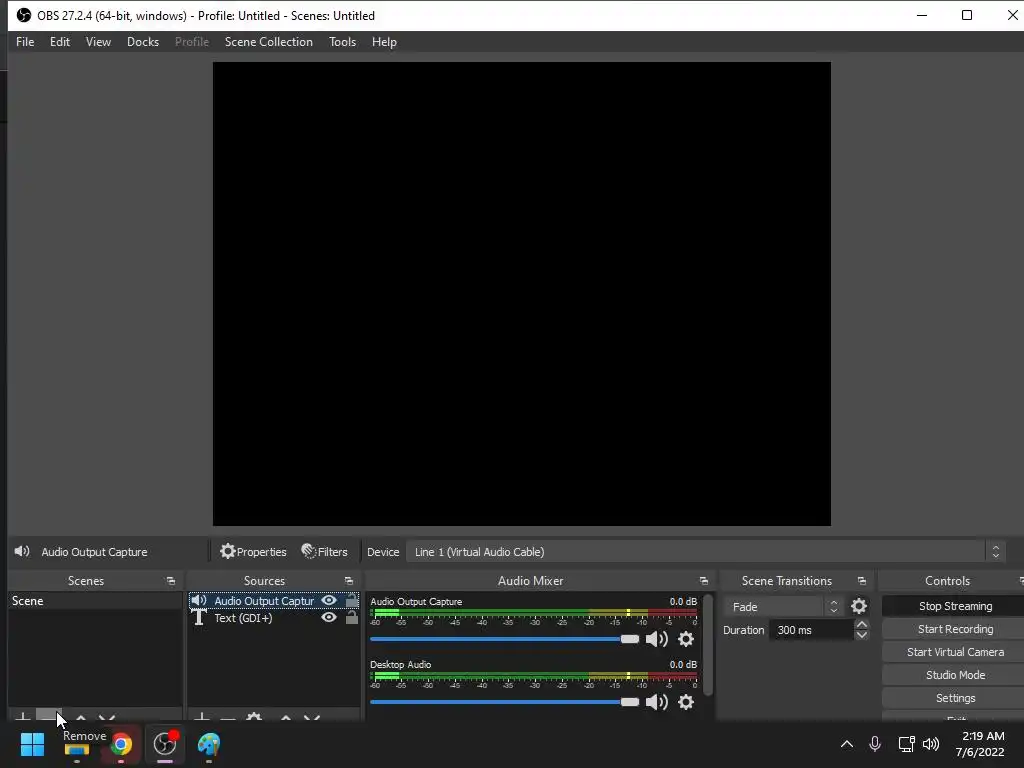Image resolution: width=1024 pixels, height=768 pixels.
Task: Click the network display icon in tray
Action: coord(906,744)
